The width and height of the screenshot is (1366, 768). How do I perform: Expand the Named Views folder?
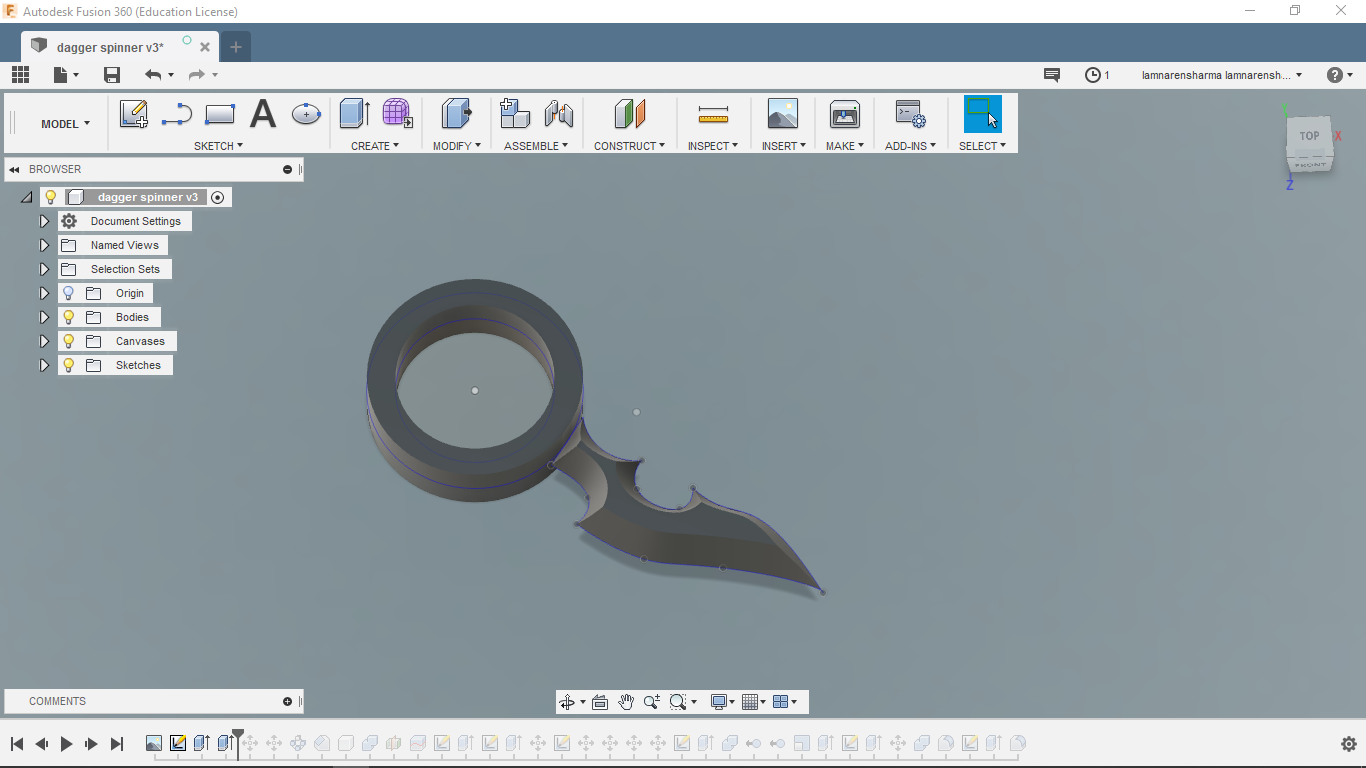coord(44,245)
